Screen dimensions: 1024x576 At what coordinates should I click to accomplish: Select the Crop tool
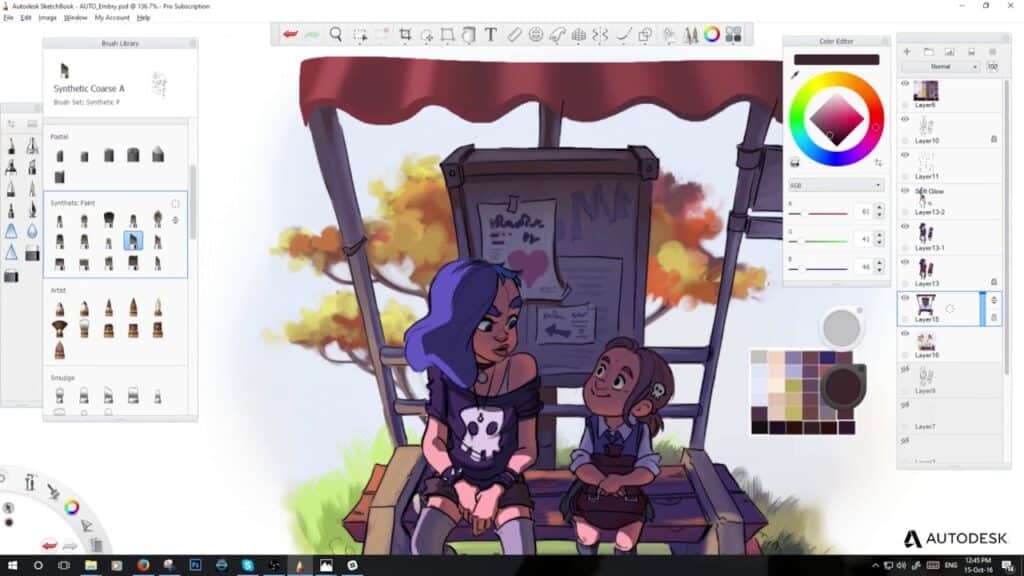(407, 36)
